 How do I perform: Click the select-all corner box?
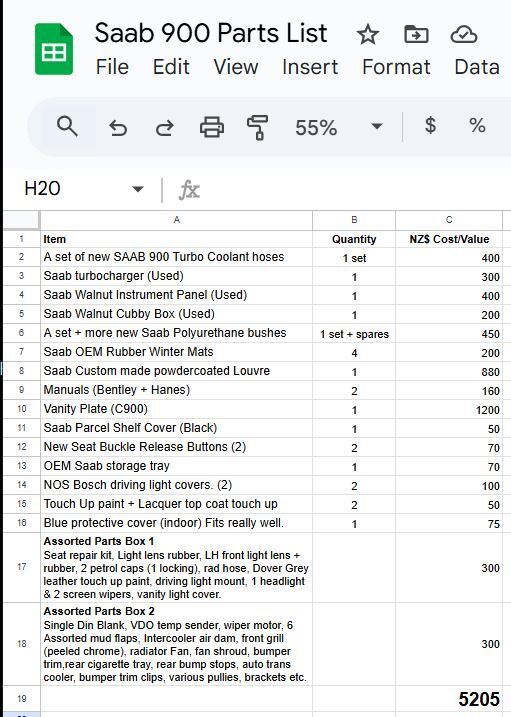[21, 220]
